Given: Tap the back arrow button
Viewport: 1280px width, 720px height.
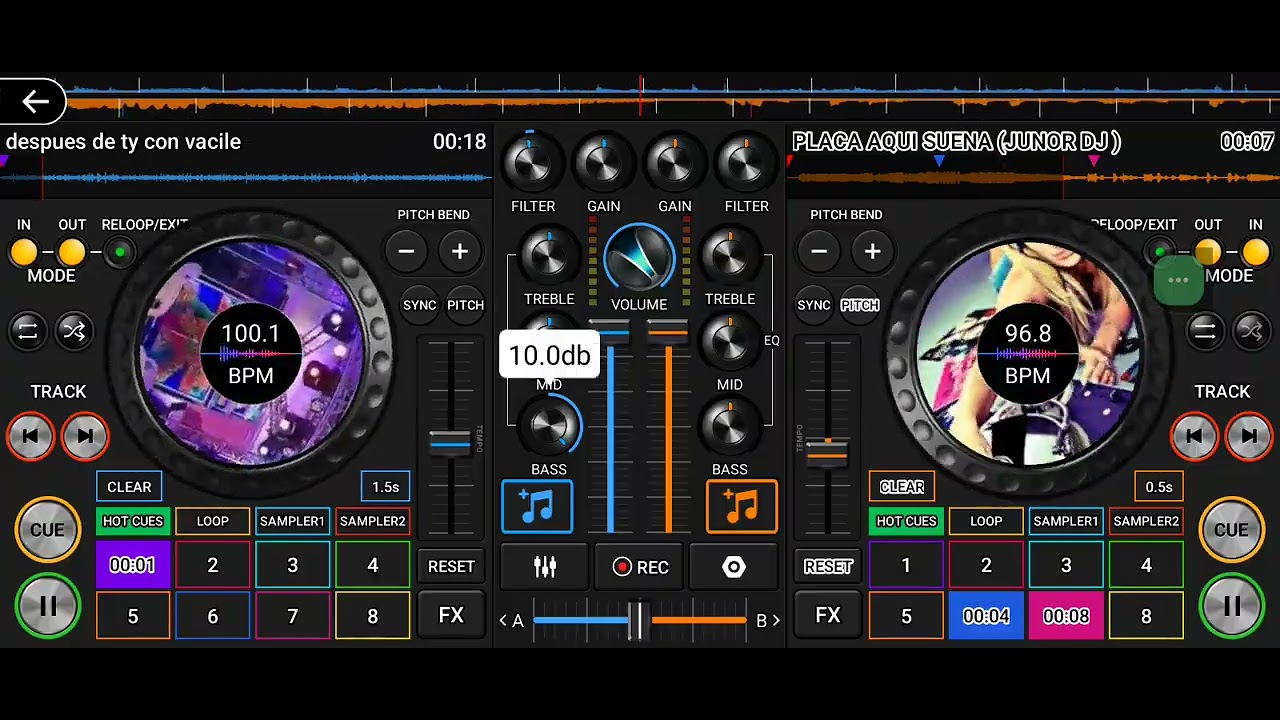Looking at the screenshot, I should pos(35,101).
